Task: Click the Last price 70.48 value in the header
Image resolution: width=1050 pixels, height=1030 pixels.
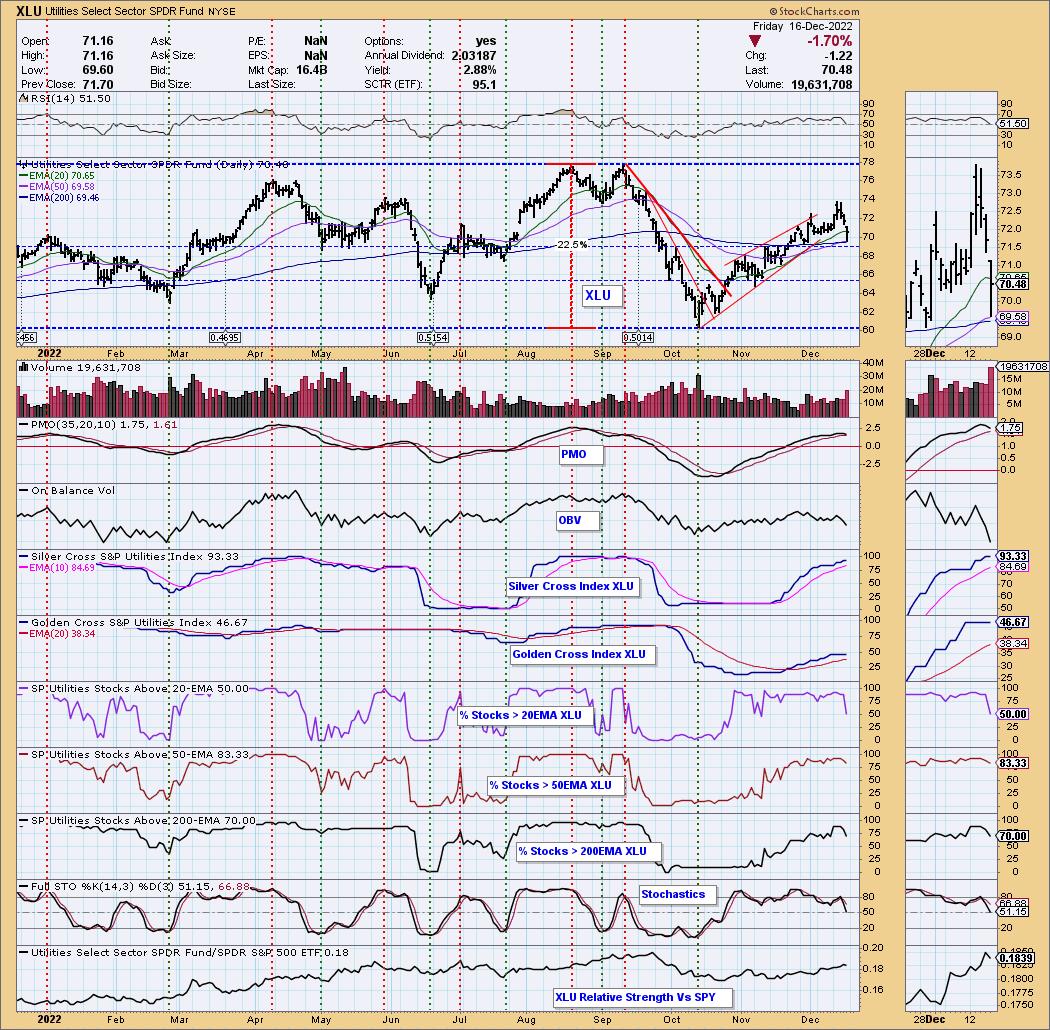Action: click(x=839, y=70)
